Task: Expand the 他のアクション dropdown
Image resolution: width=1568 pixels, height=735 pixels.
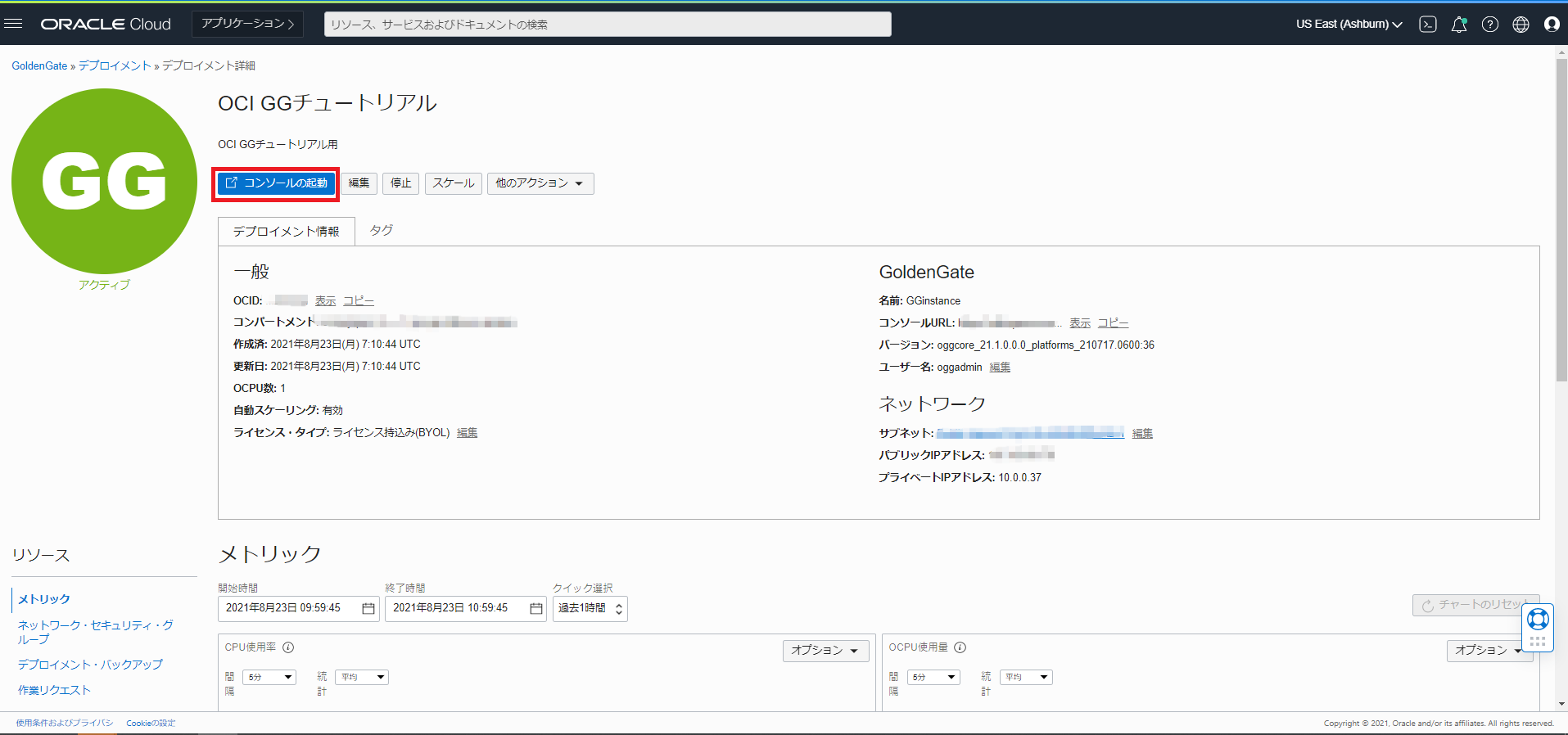Action: pyautogui.click(x=540, y=183)
